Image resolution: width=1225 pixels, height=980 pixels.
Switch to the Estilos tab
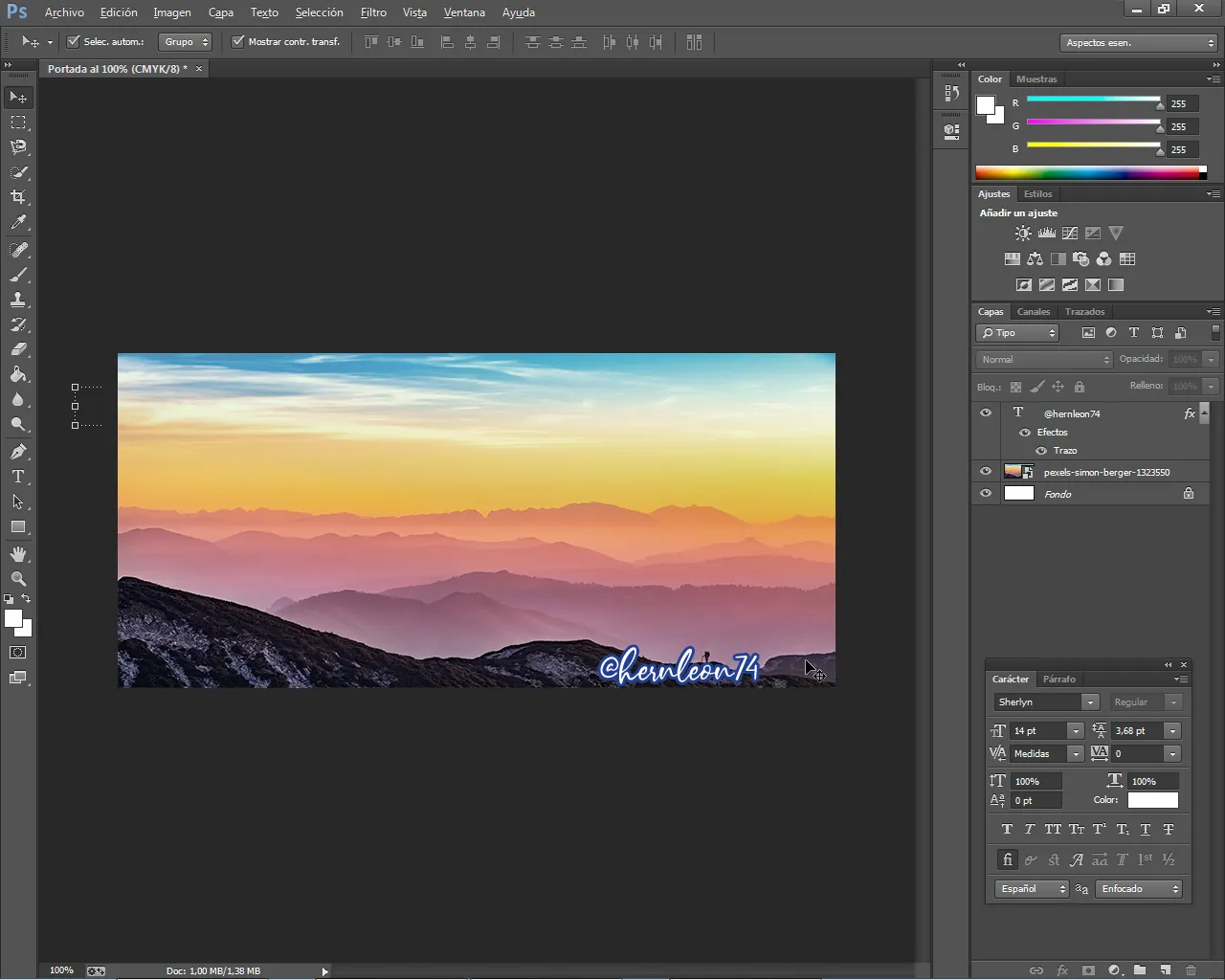coord(1038,194)
